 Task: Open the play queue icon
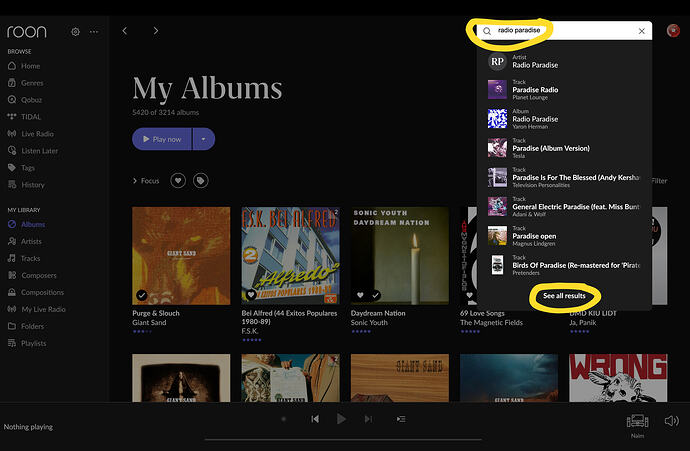click(x=401, y=419)
